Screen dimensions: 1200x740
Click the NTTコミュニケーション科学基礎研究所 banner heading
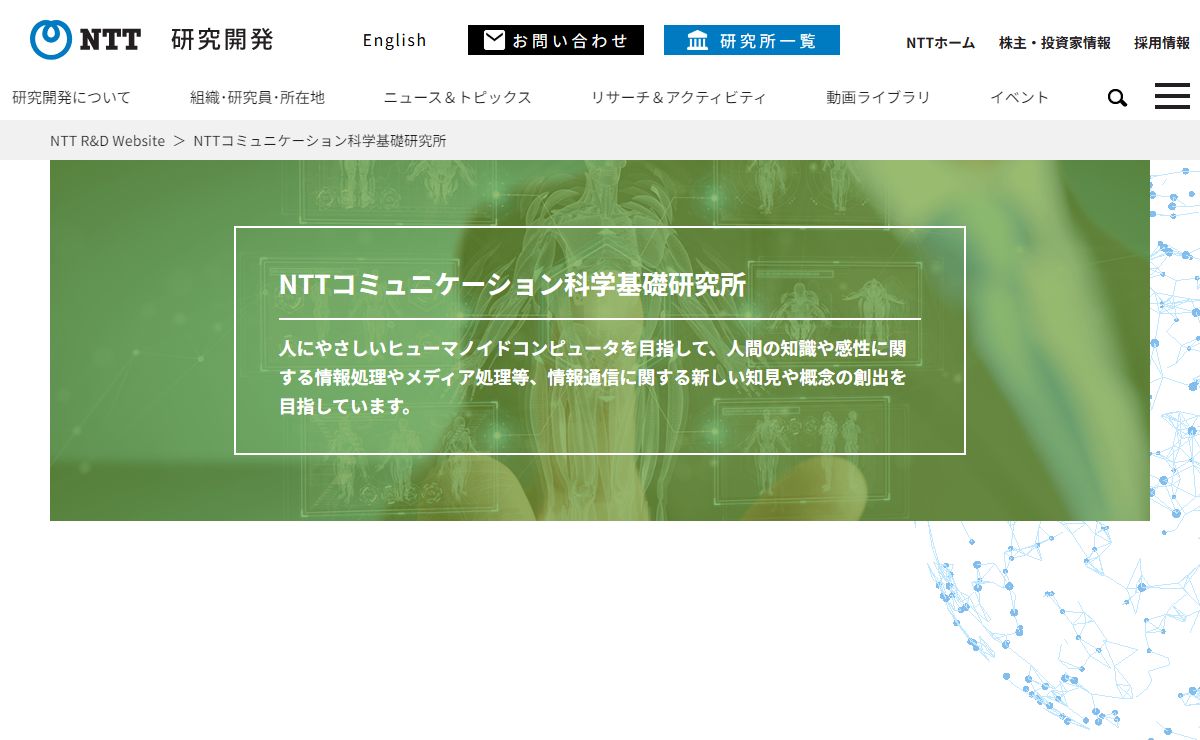[x=513, y=284]
